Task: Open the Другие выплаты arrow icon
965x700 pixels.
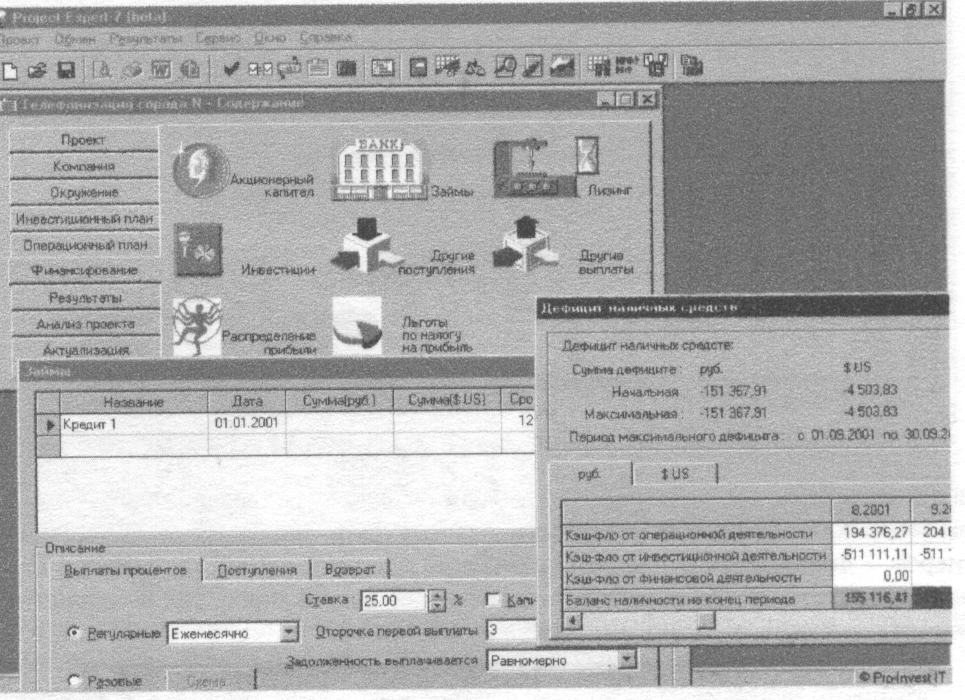Action: (x=527, y=244)
